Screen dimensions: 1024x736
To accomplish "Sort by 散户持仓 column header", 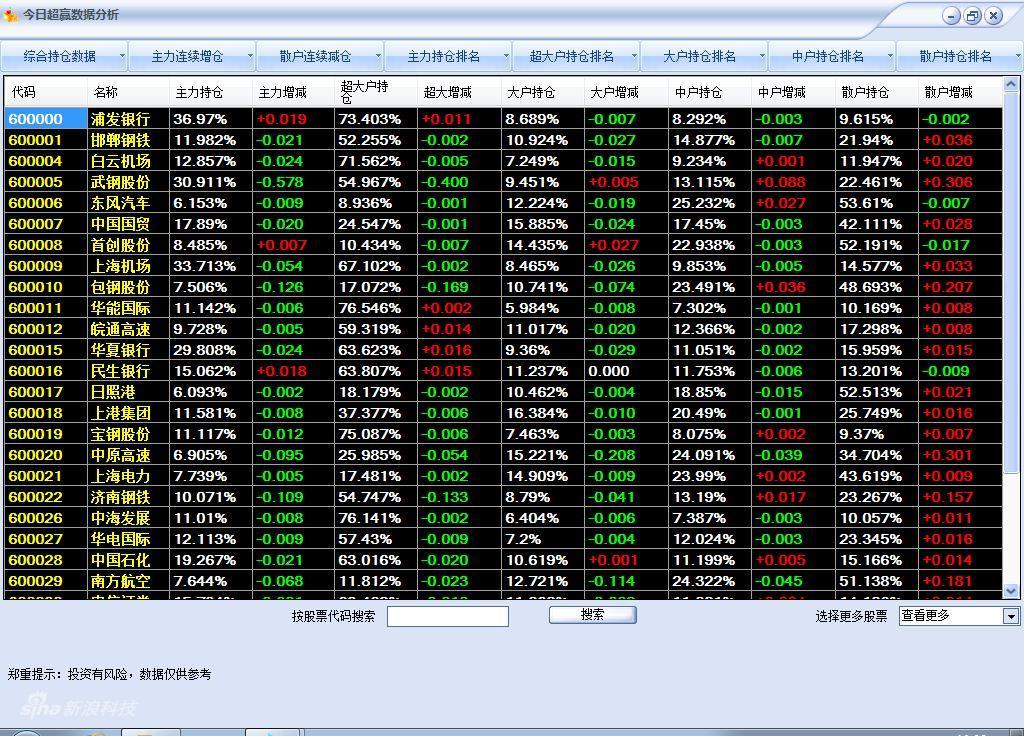I will 876,93.
